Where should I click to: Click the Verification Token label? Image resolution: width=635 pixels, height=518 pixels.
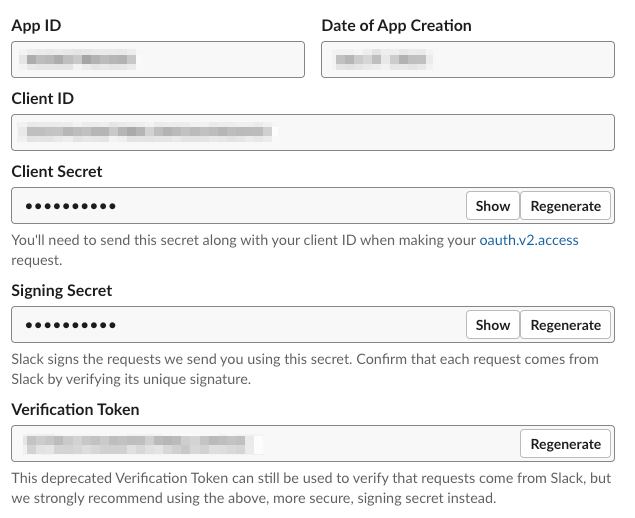[x=75, y=410]
